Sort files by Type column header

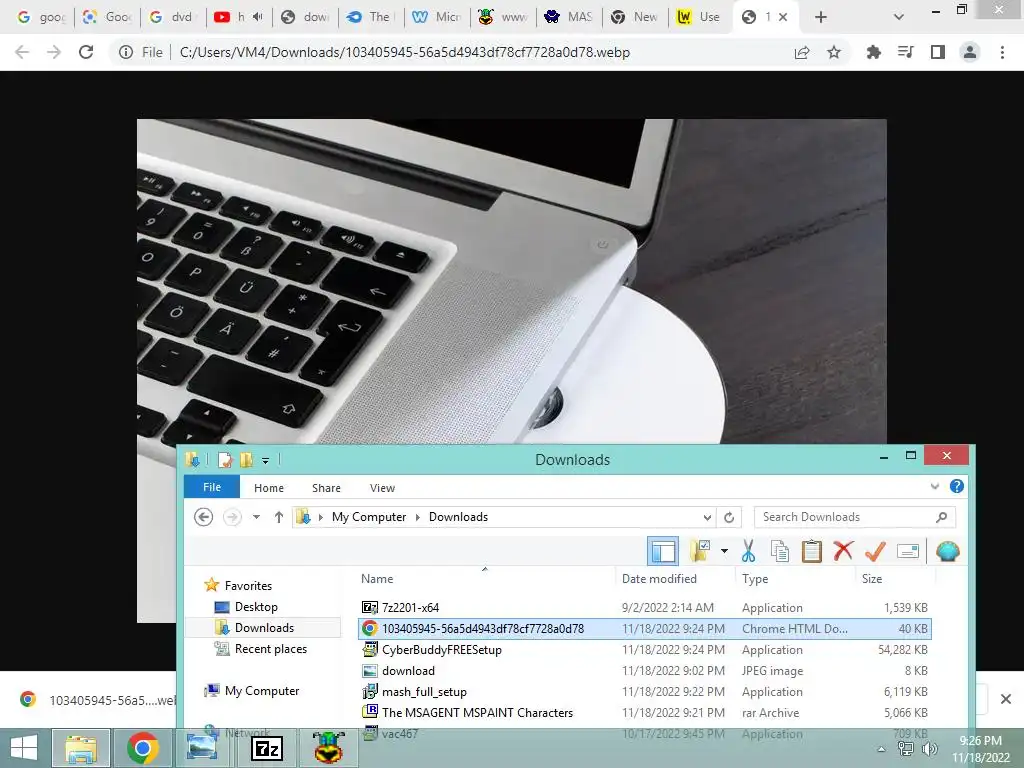(755, 579)
